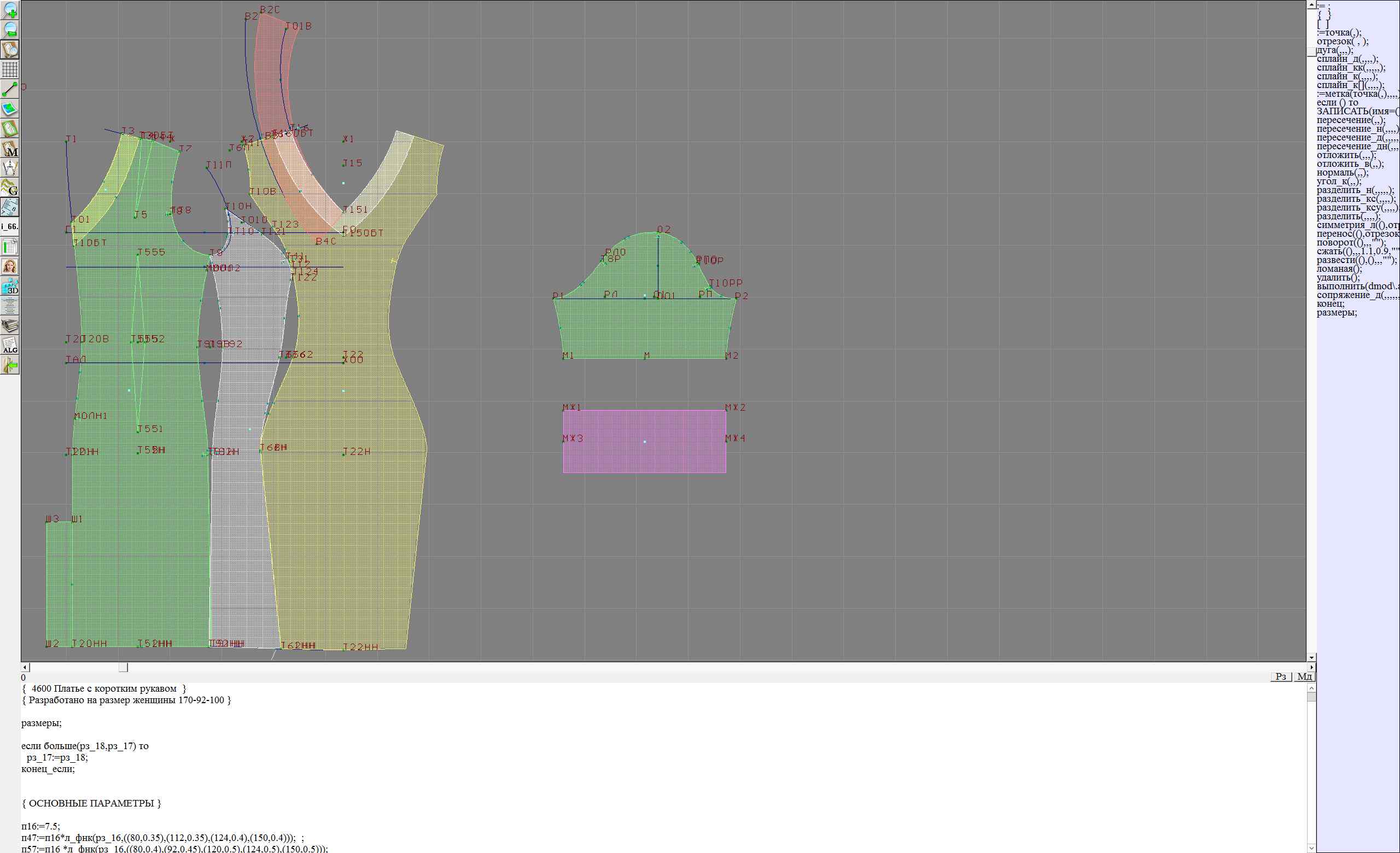
Task: Click the canvas horizontal scrollbar thumb
Action: click(123, 667)
